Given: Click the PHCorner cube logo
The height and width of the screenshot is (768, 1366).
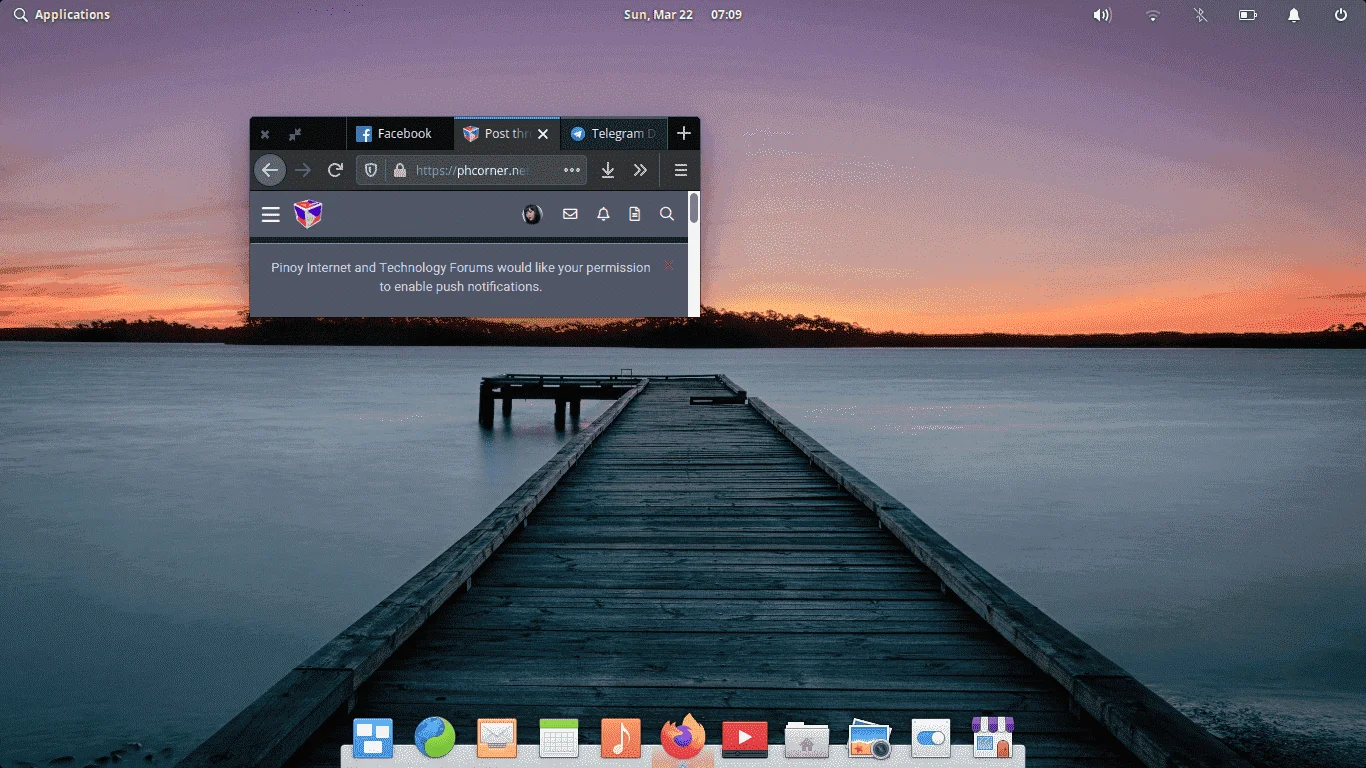Looking at the screenshot, I should point(308,213).
